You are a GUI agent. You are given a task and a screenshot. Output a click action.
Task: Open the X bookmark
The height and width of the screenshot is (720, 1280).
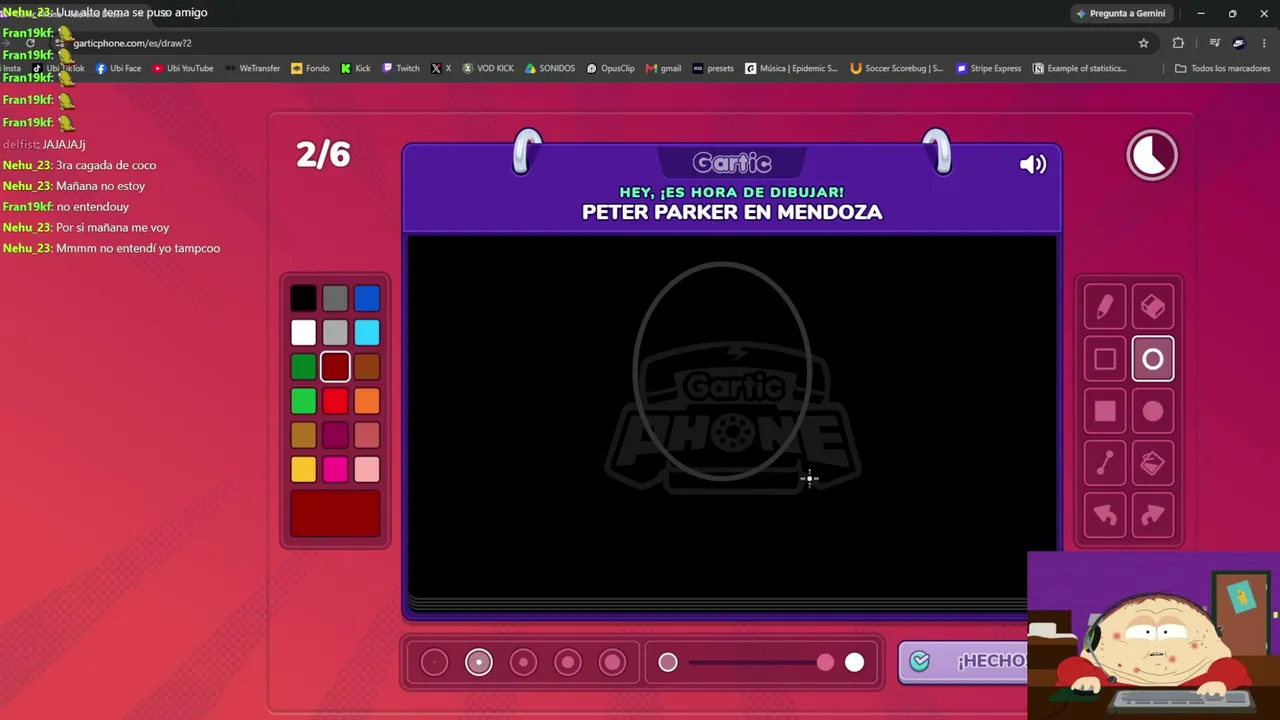[441, 68]
